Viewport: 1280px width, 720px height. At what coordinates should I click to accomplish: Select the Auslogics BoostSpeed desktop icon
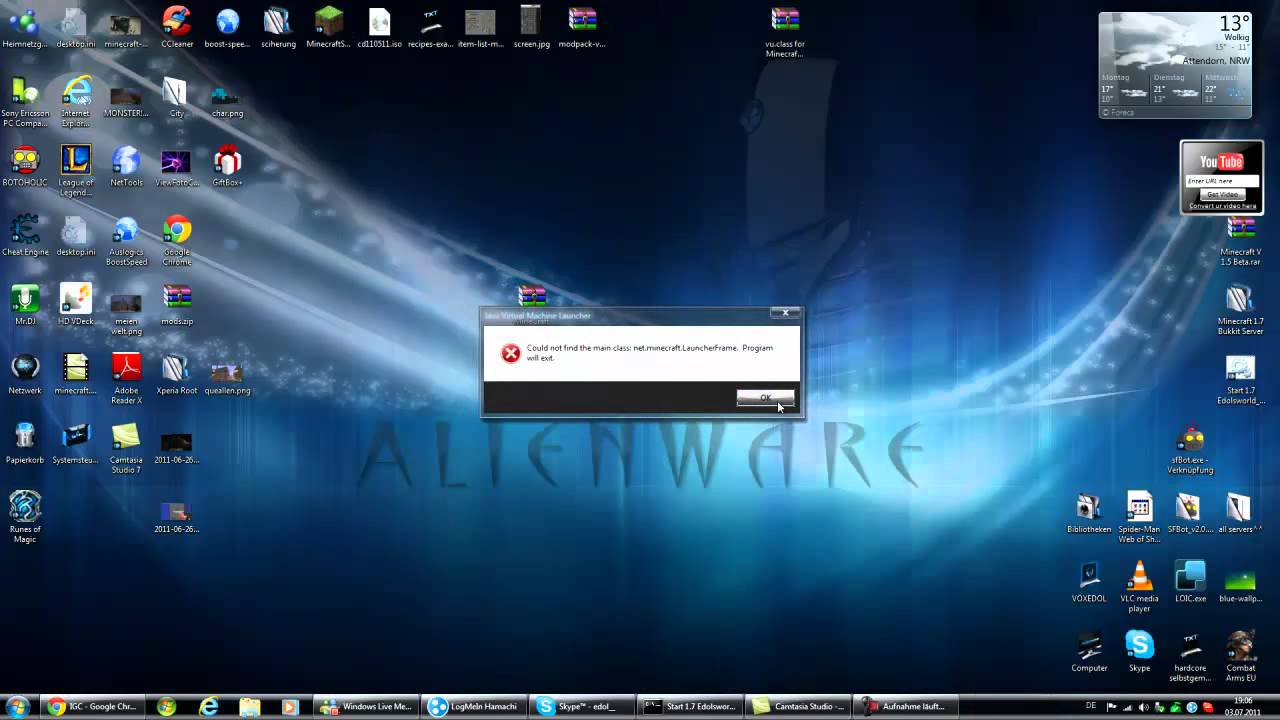point(126,241)
